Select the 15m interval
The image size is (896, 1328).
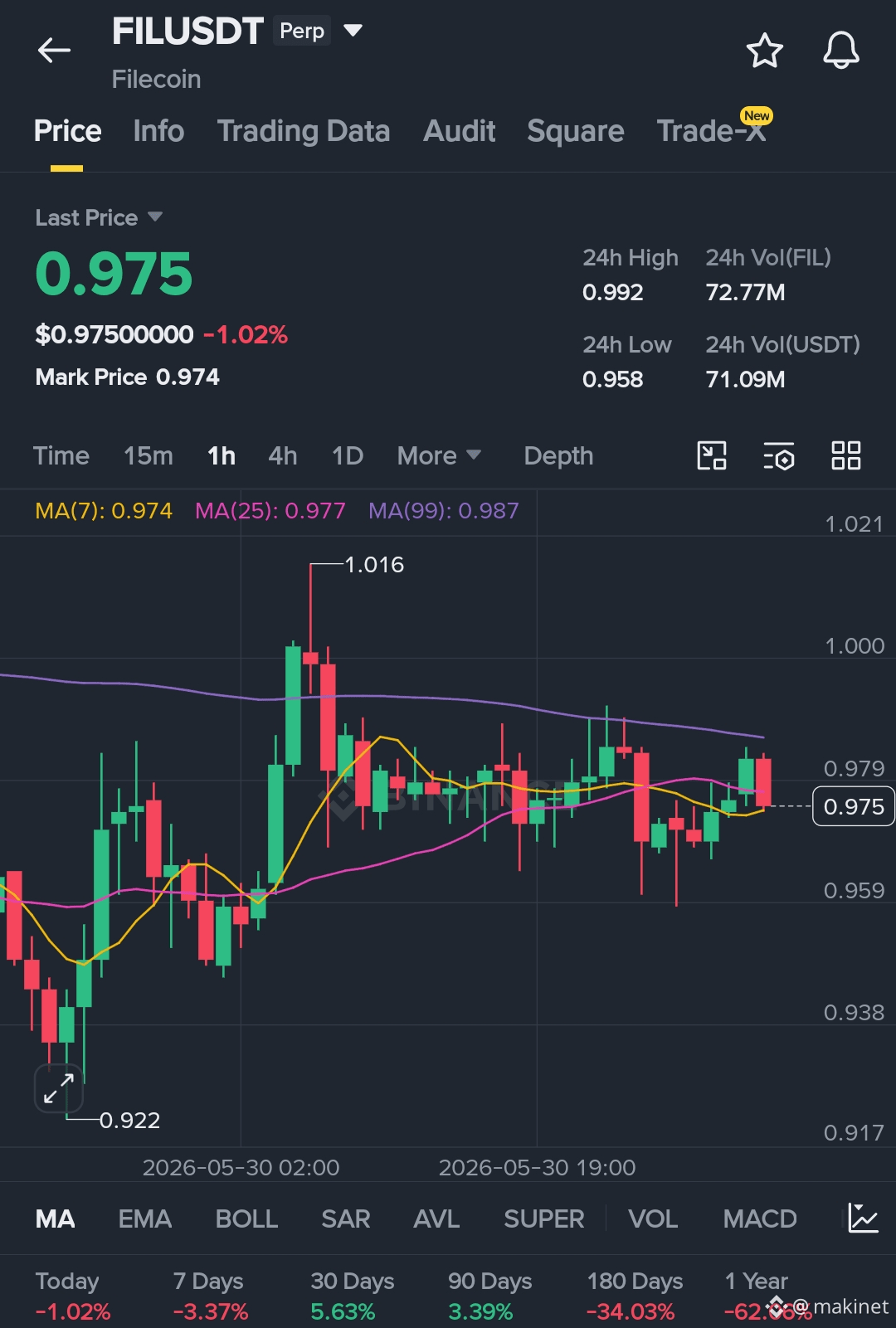[x=149, y=455]
